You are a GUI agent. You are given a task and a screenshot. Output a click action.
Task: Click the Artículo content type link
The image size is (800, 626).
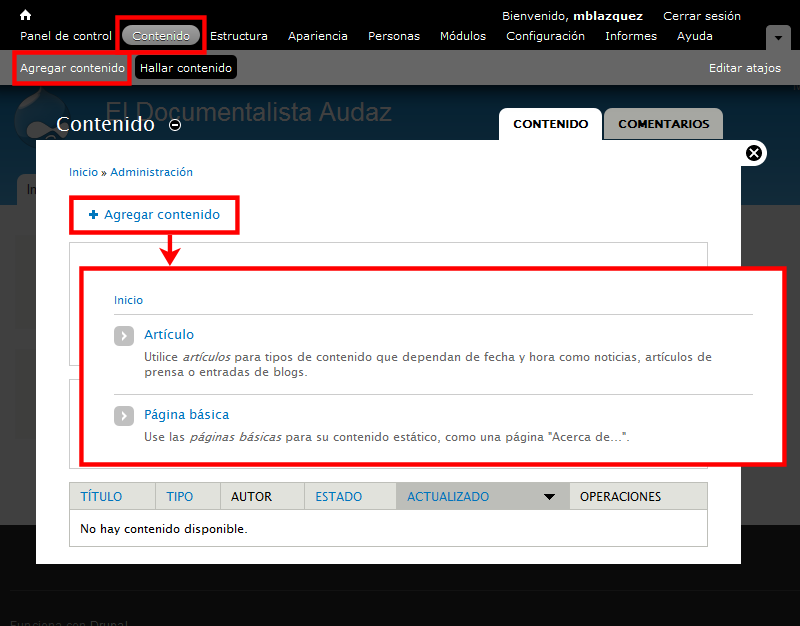tap(169, 335)
